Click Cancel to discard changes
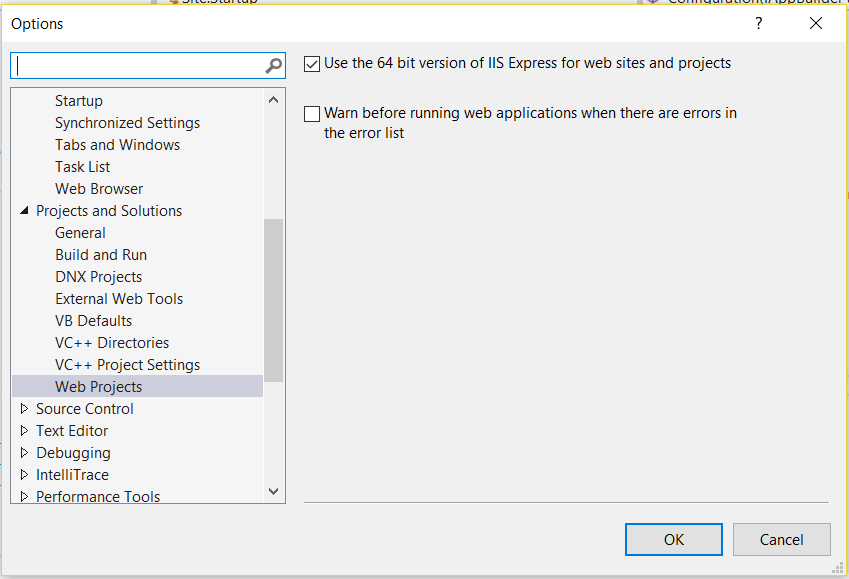This screenshot has width=849, height=579. pyautogui.click(x=781, y=539)
